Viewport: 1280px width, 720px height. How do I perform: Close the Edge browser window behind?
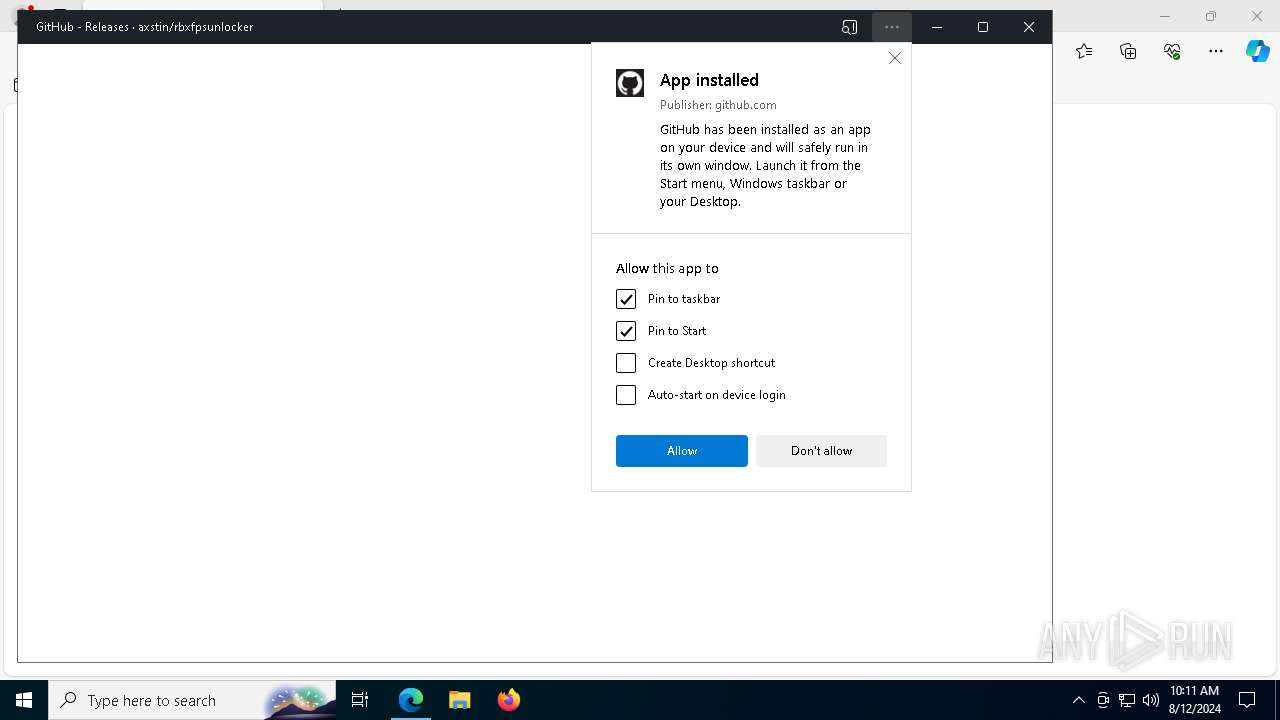click(1257, 16)
